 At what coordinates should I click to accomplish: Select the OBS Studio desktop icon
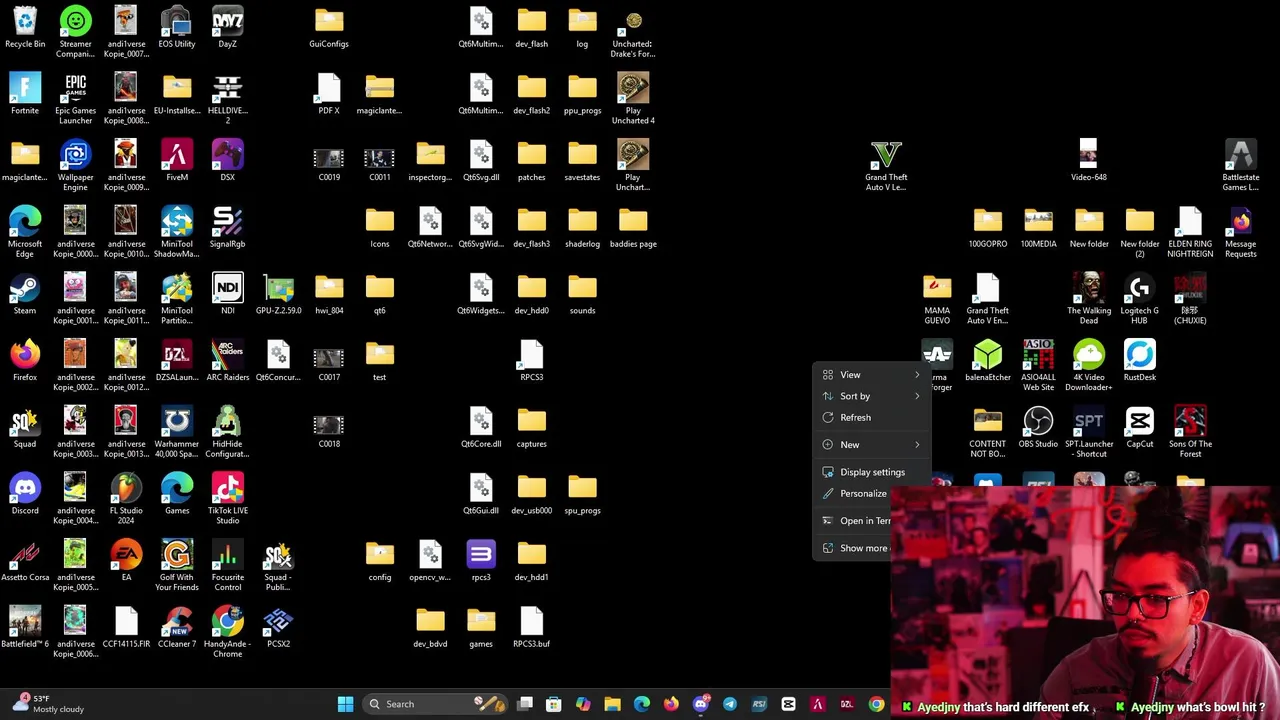[1038, 427]
